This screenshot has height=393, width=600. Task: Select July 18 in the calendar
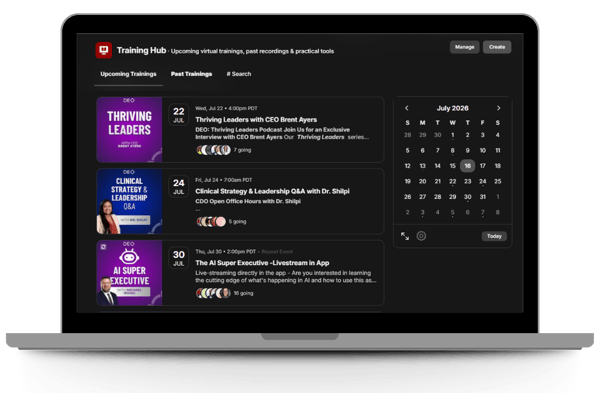497,166
